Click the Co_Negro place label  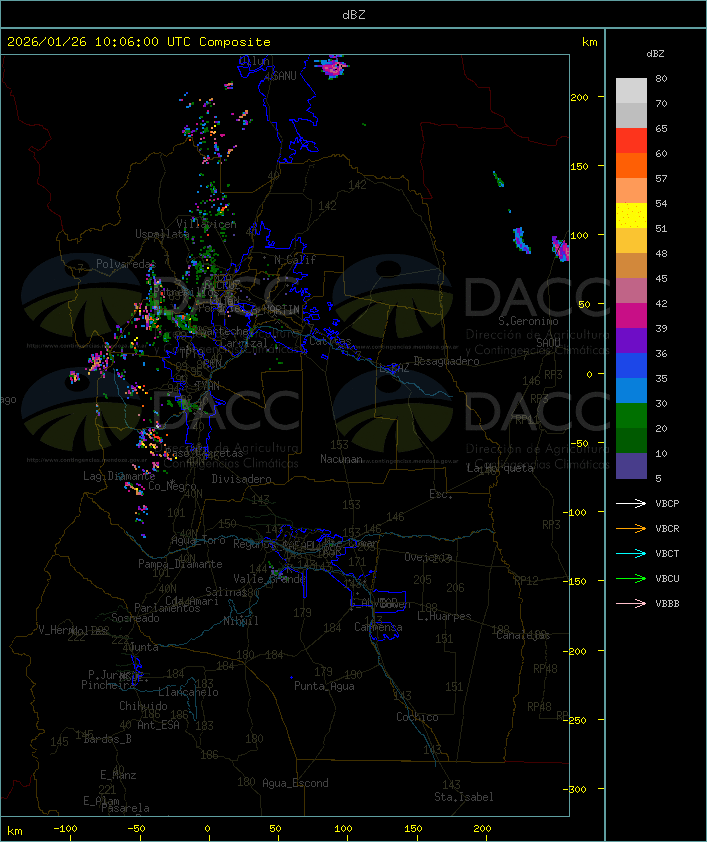[172, 486]
